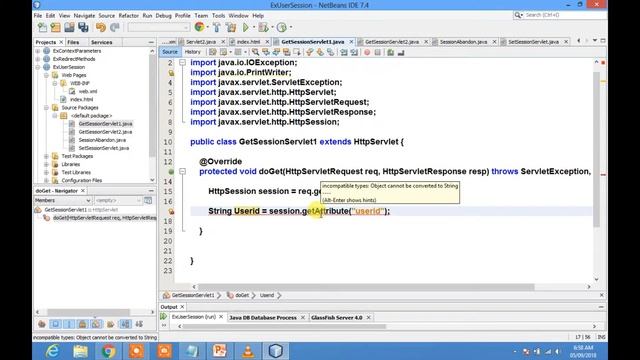Switch editor to History view
This screenshot has height=360, width=640.
[192, 52]
